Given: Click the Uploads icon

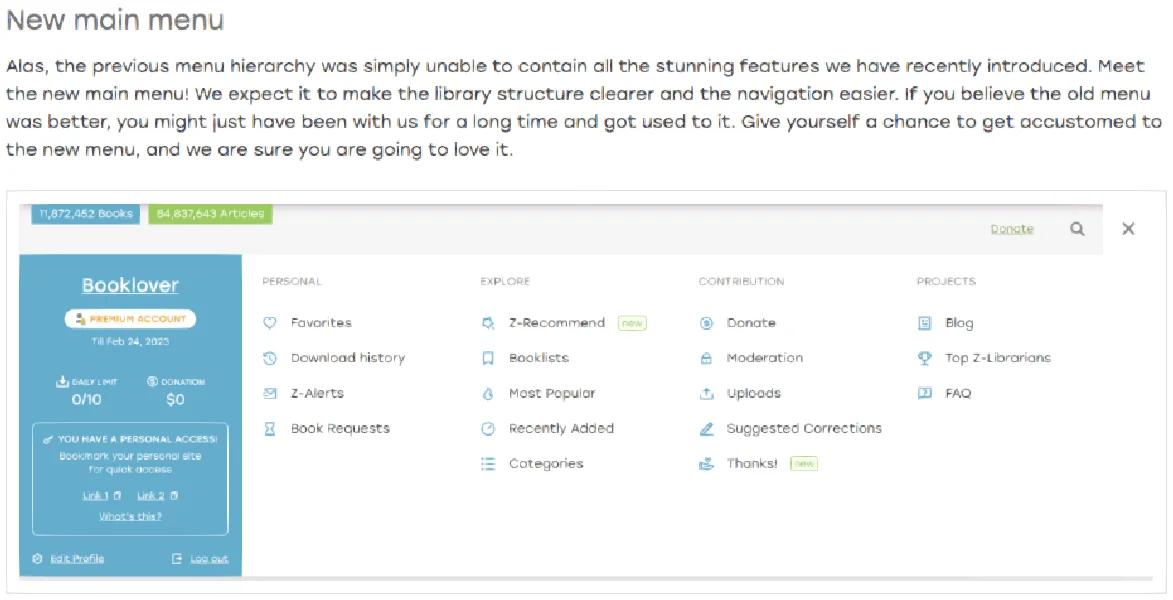Looking at the screenshot, I should pos(706,394).
